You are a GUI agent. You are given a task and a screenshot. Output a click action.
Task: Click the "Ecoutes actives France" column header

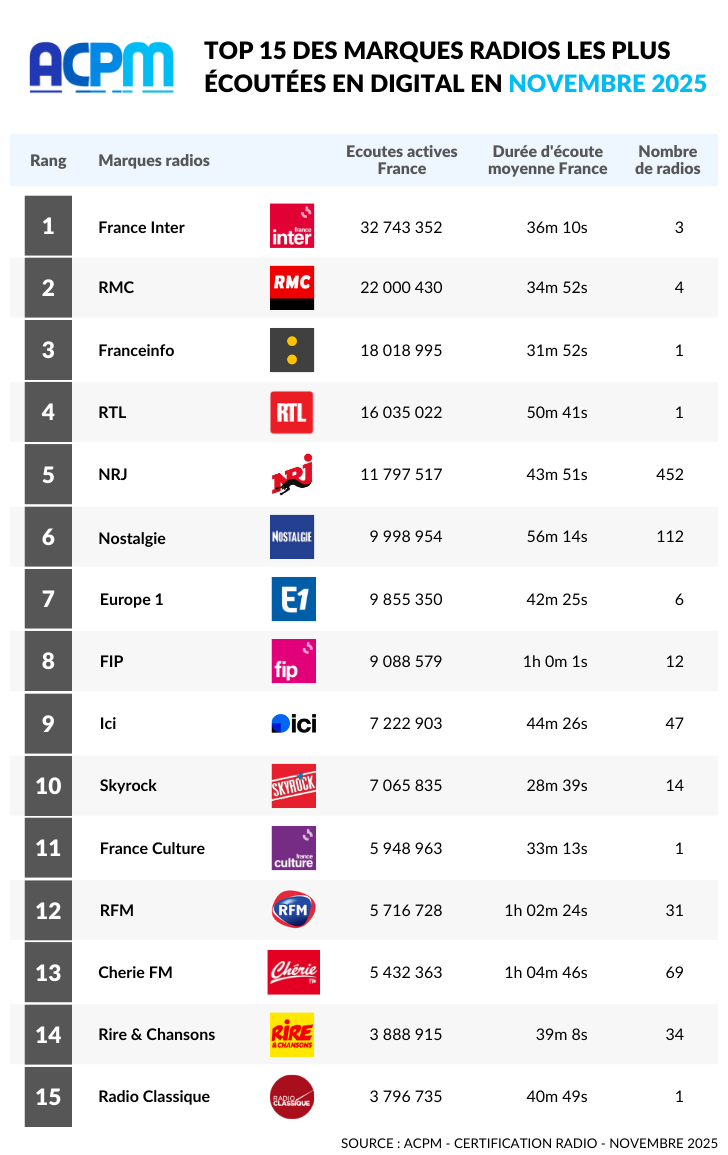[x=401, y=160]
